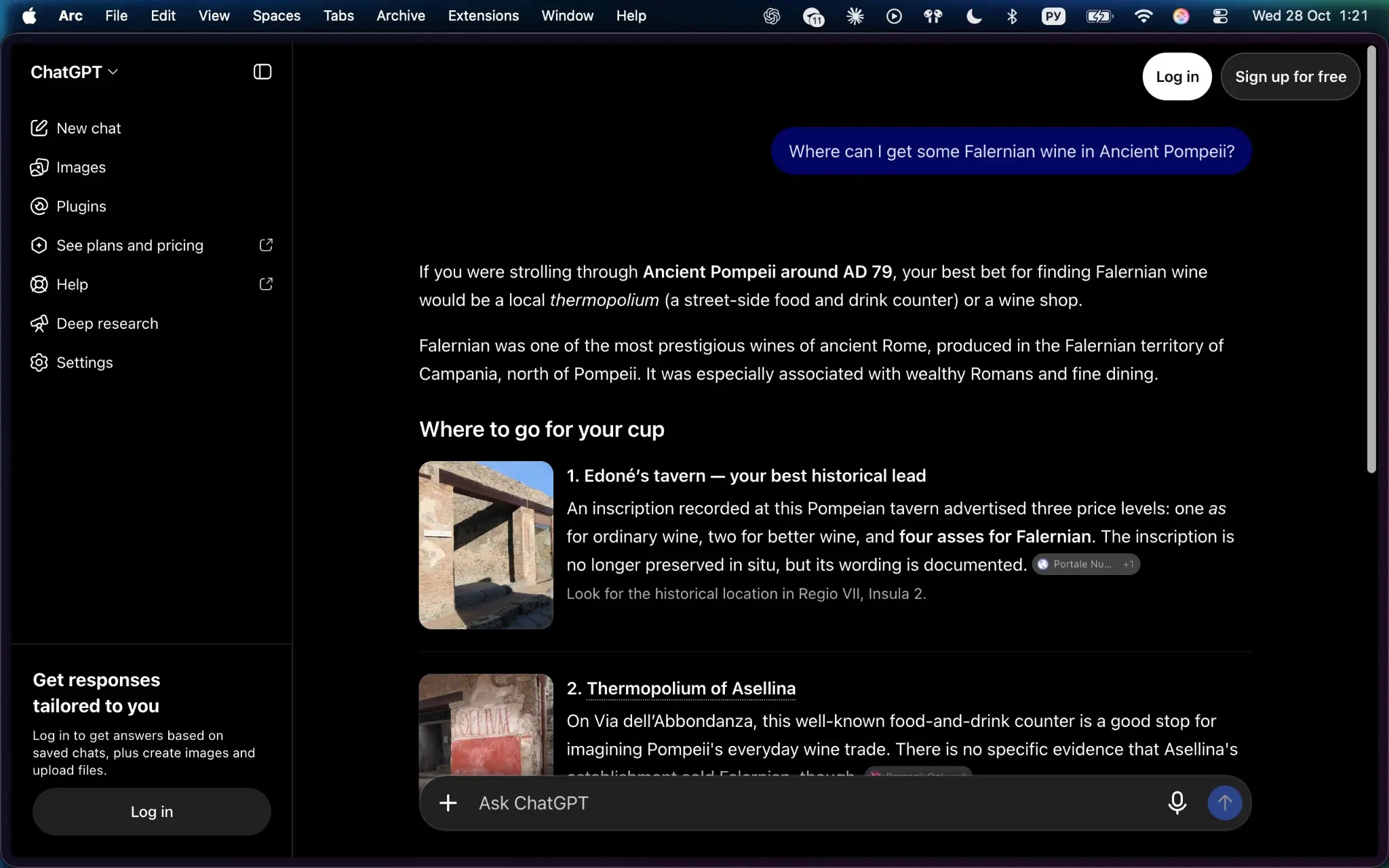
Task: Open the Arc menu
Action: 71,16
